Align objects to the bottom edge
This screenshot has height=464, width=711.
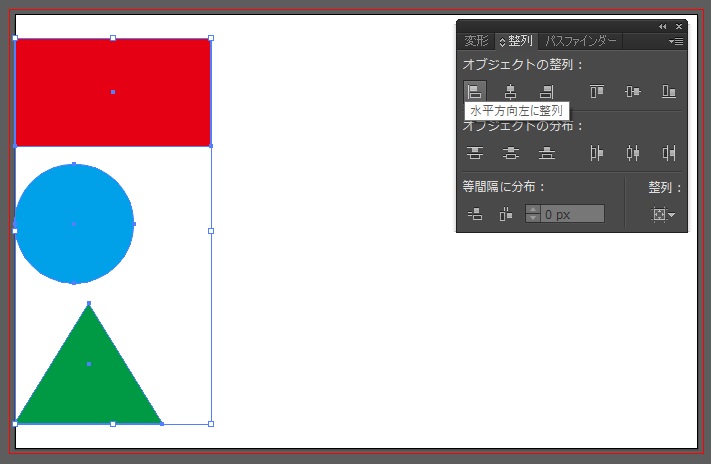click(668, 91)
